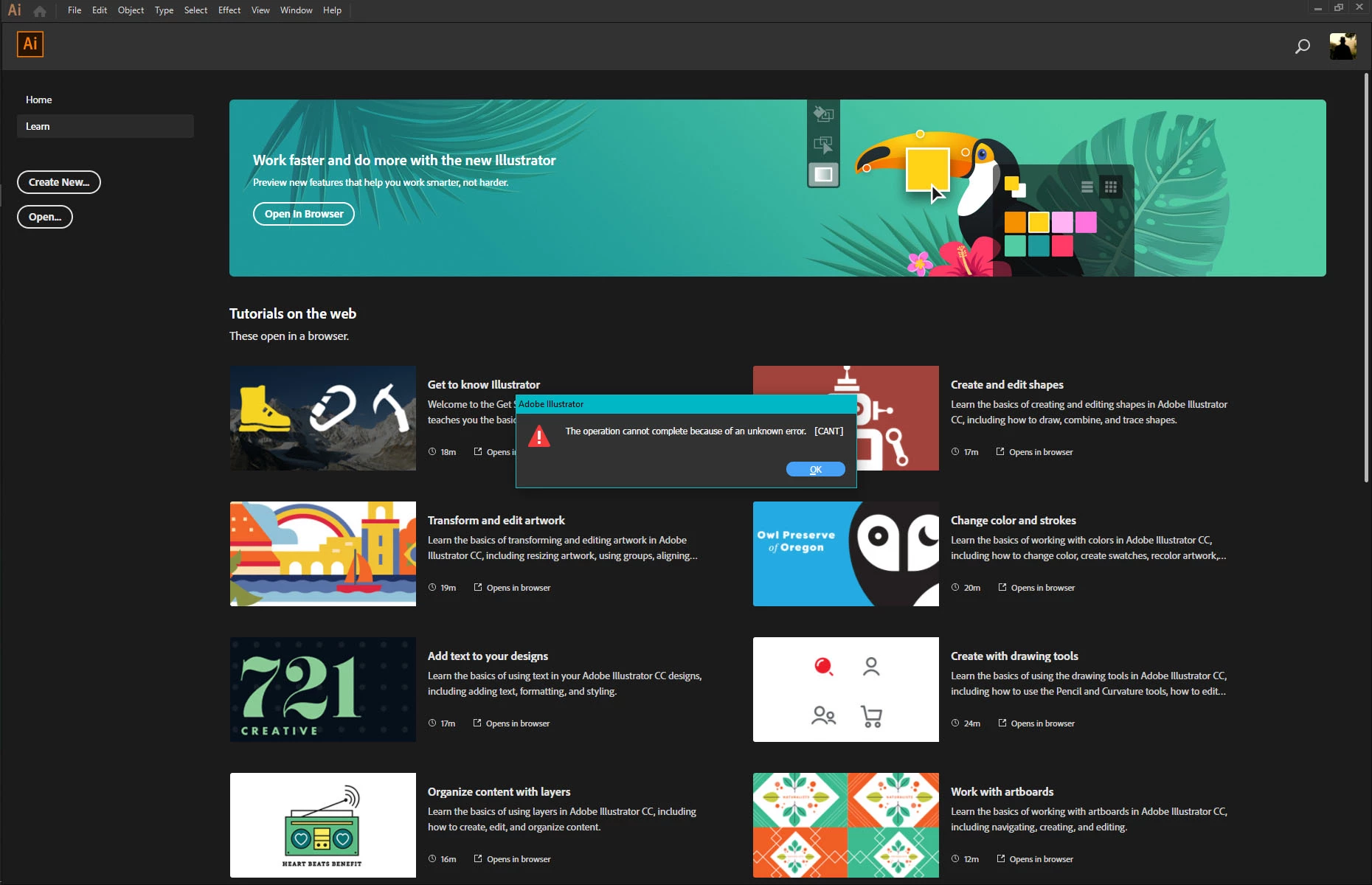Click external link icon on Change color and strokes

pos(1002,588)
